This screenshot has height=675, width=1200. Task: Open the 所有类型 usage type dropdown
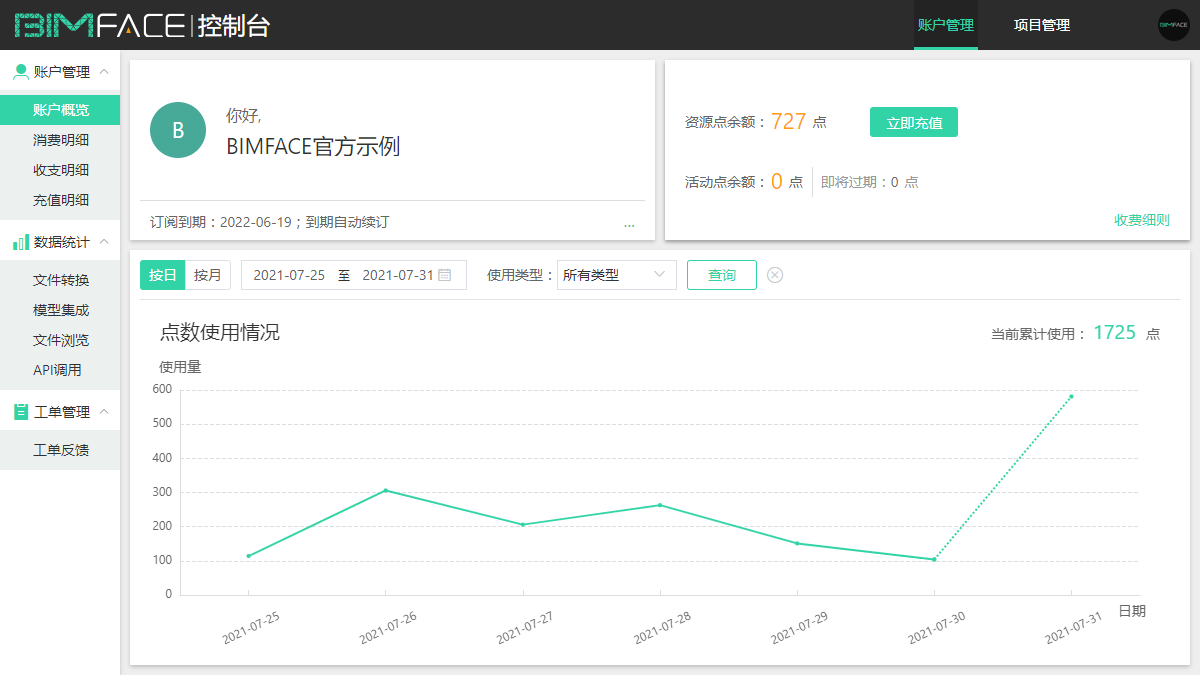tap(616, 275)
